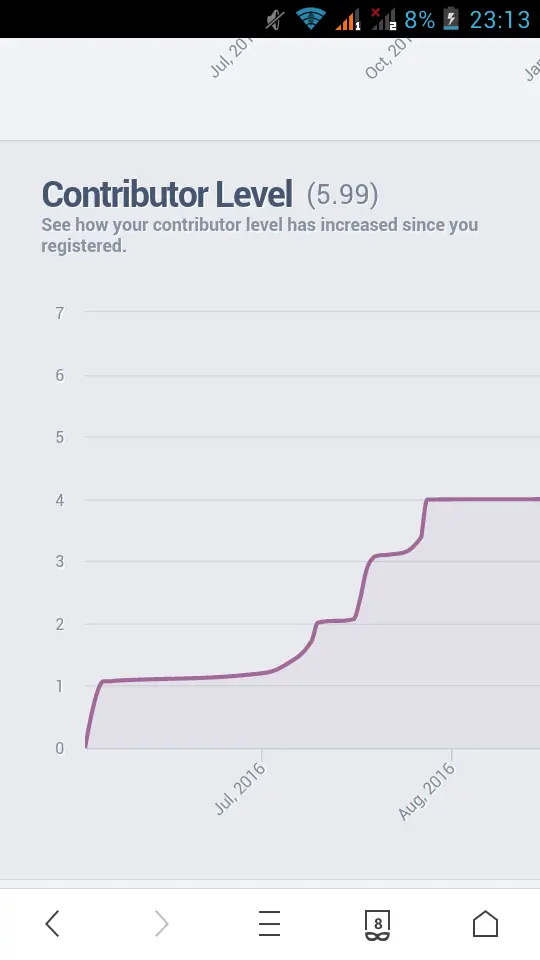This screenshot has height=960, width=540.
Task: Tap the SIM 1 signal strength icon
Action: point(348,20)
